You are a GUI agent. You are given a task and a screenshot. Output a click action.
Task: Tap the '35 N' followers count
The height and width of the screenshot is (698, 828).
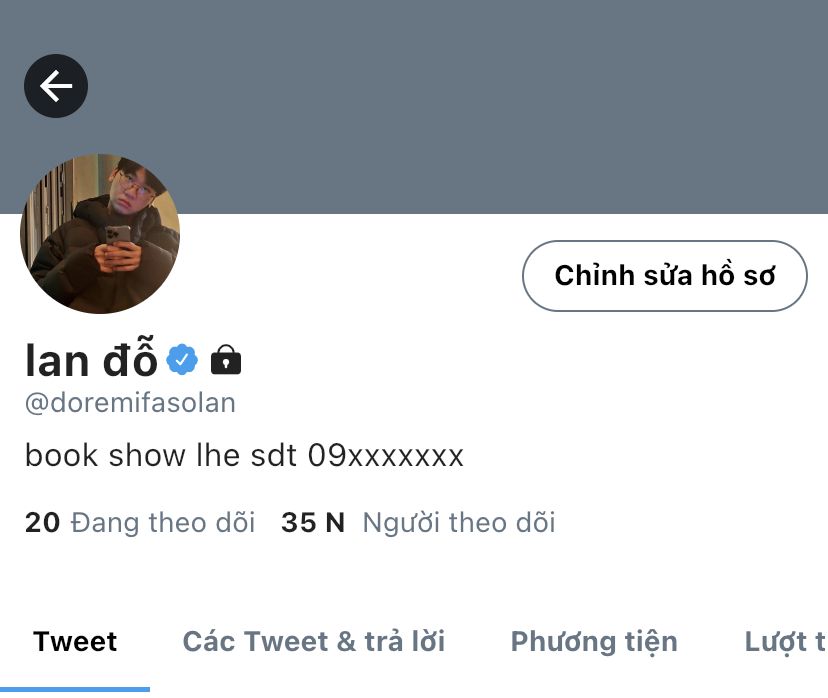pos(313,523)
